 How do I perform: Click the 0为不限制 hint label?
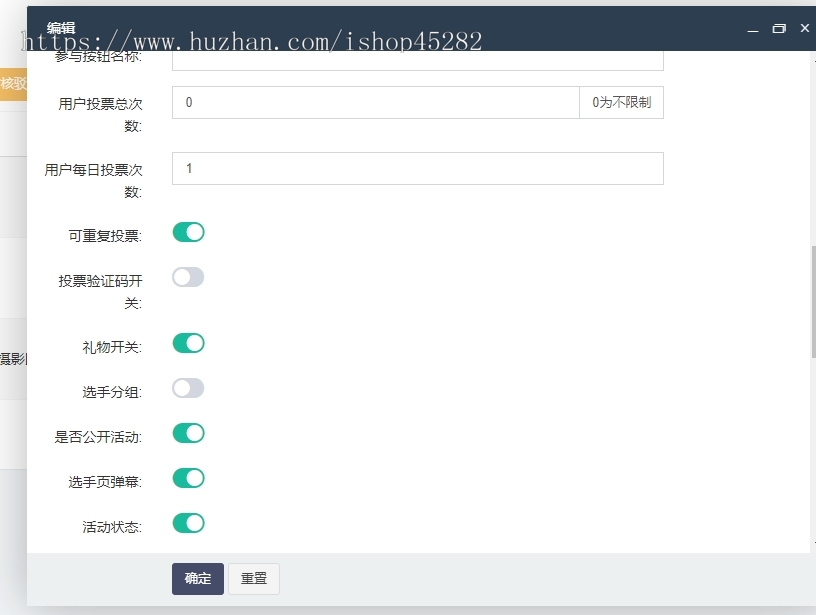pyautogui.click(x=621, y=102)
